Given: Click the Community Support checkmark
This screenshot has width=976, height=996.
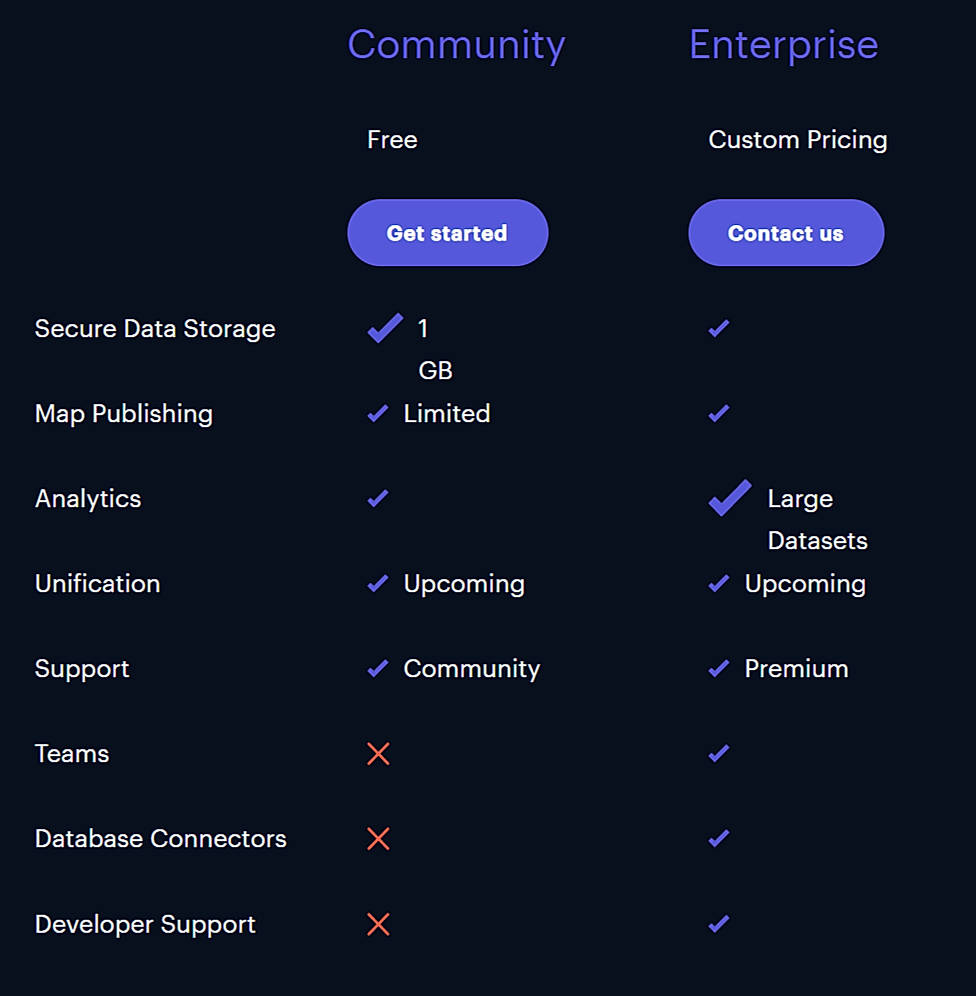Looking at the screenshot, I should 378,668.
